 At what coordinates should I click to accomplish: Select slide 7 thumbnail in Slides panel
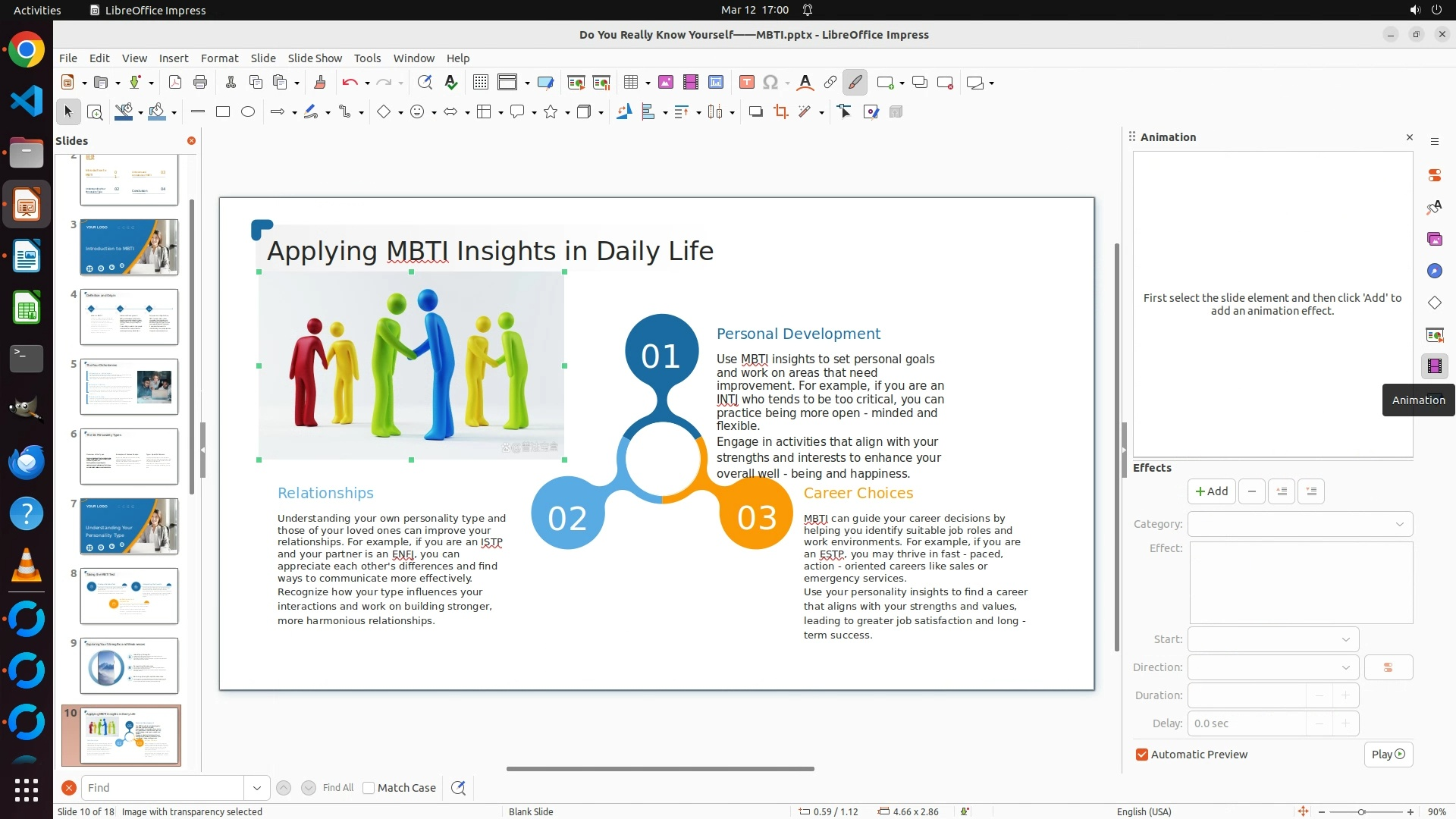(129, 526)
